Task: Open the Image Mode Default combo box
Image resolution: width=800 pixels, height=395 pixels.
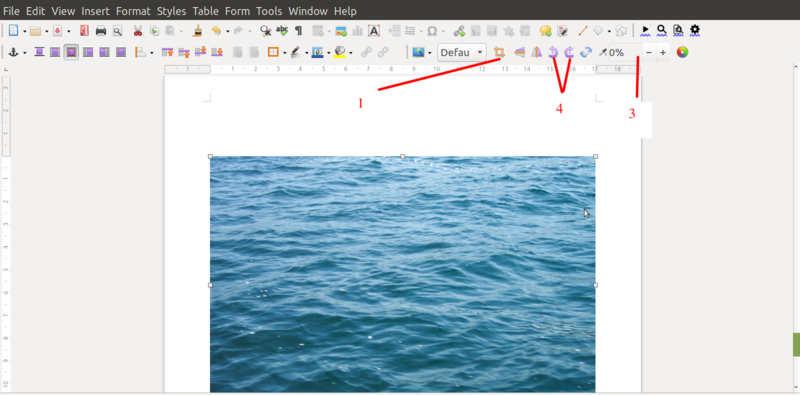Action: pyautogui.click(x=462, y=52)
